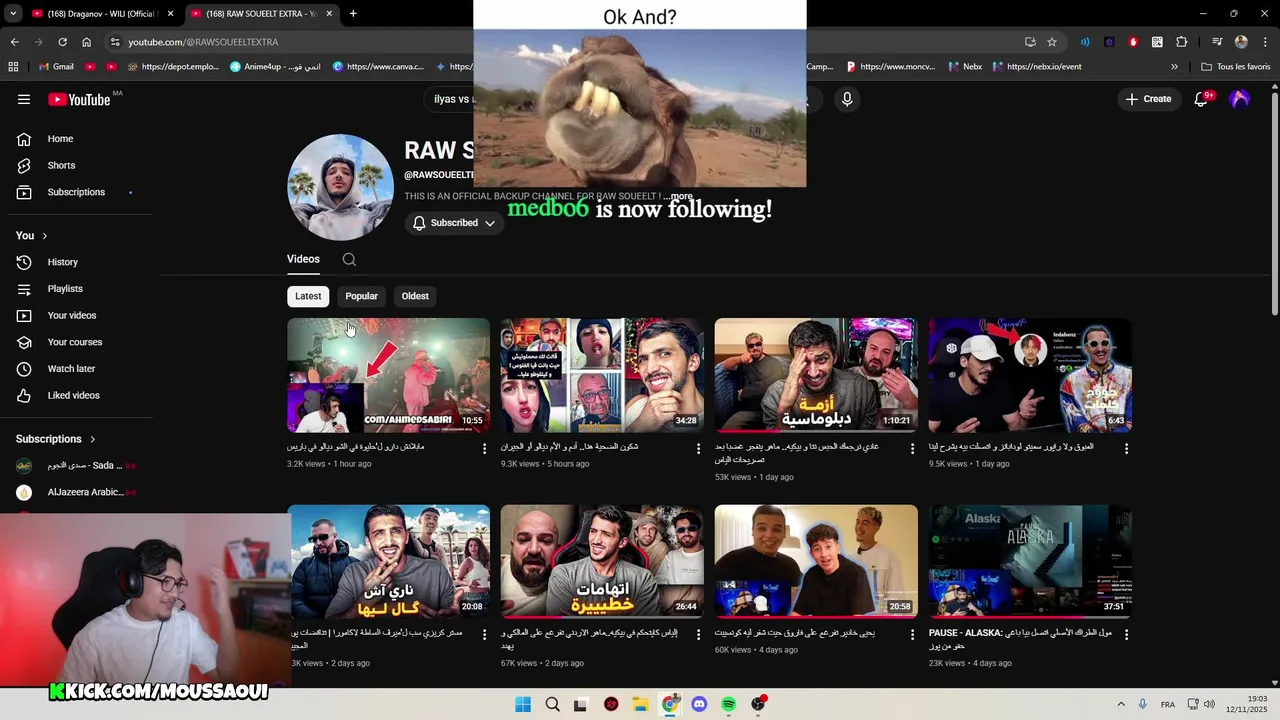
Task: Open Windows taskbar search
Action: coord(552,704)
